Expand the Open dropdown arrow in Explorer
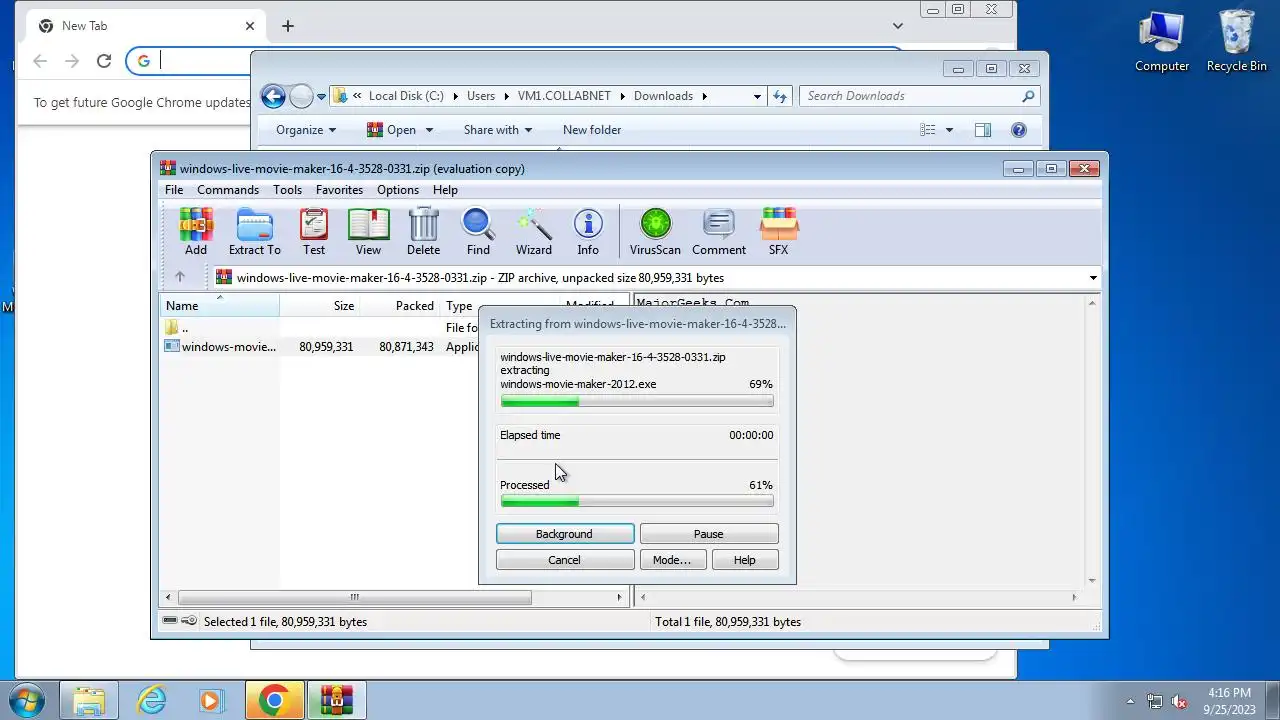1280x720 pixels. point(430,130)
